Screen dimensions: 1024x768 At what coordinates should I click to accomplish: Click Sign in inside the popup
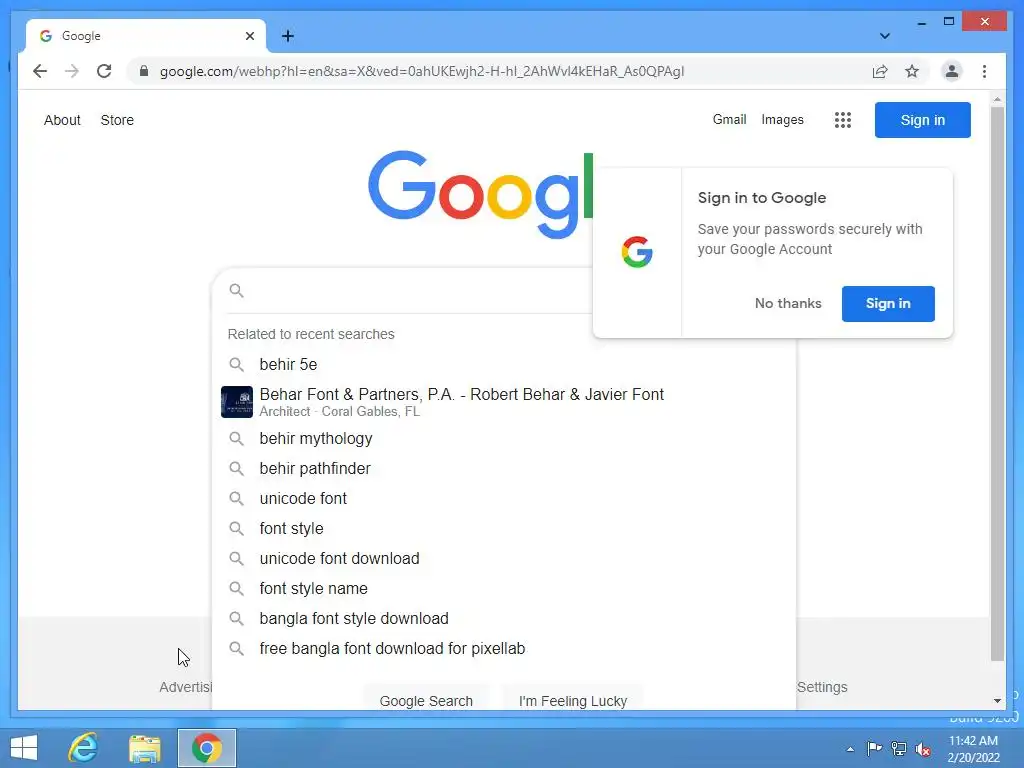(888, 304)
